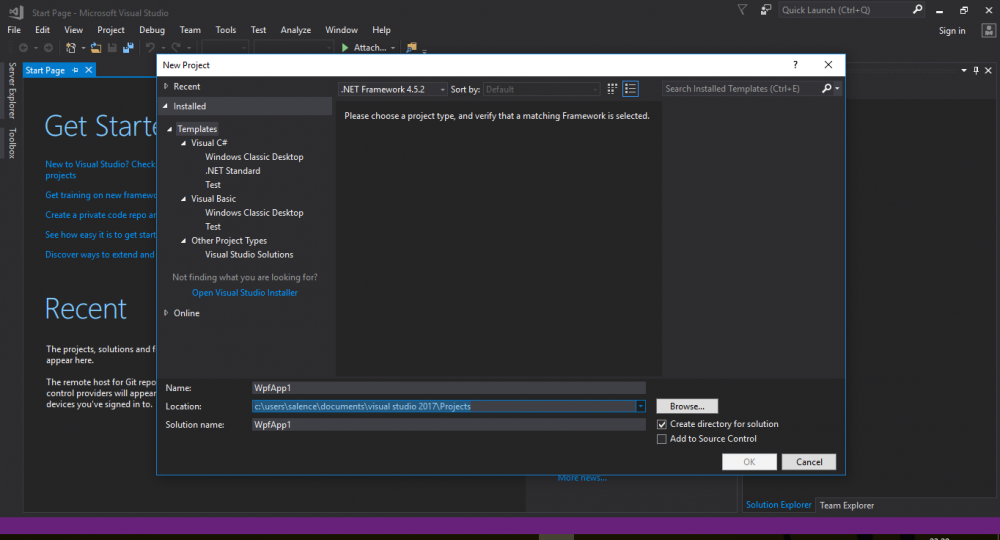Select Windows Classic Desktop under Visual C#

coord(254,157)
